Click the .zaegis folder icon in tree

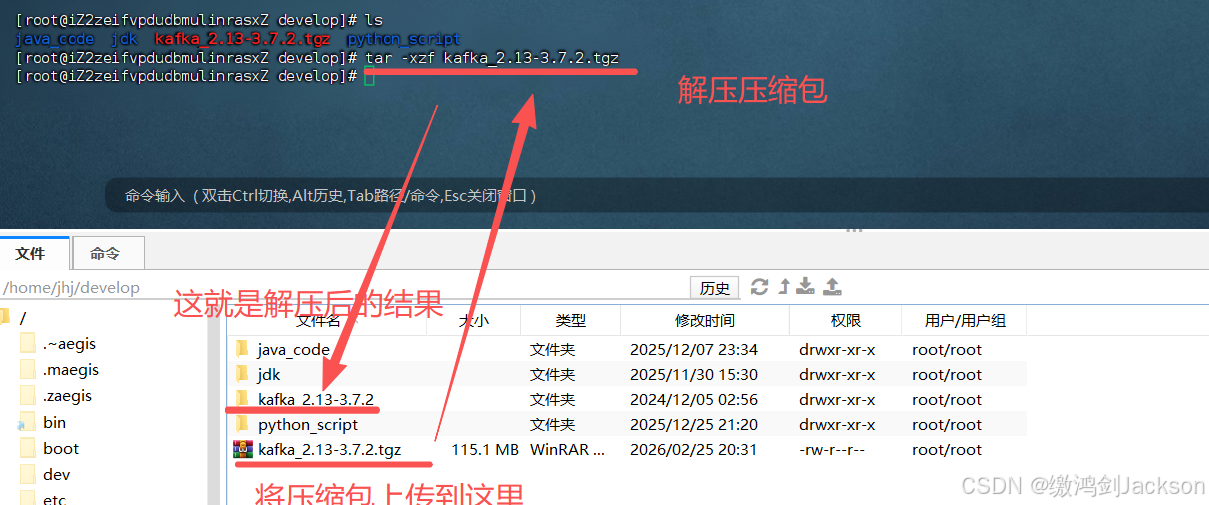26,395
